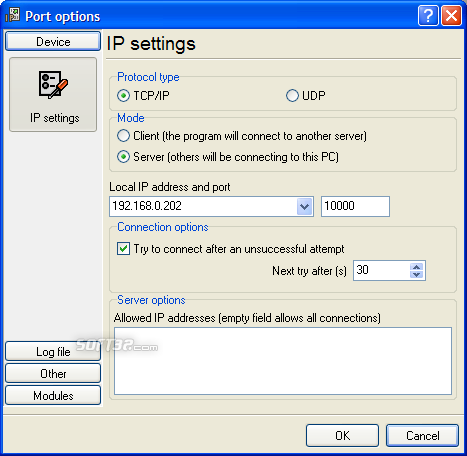
Task: Click the Allowed IP addresses label text
Action: (247, 318)
